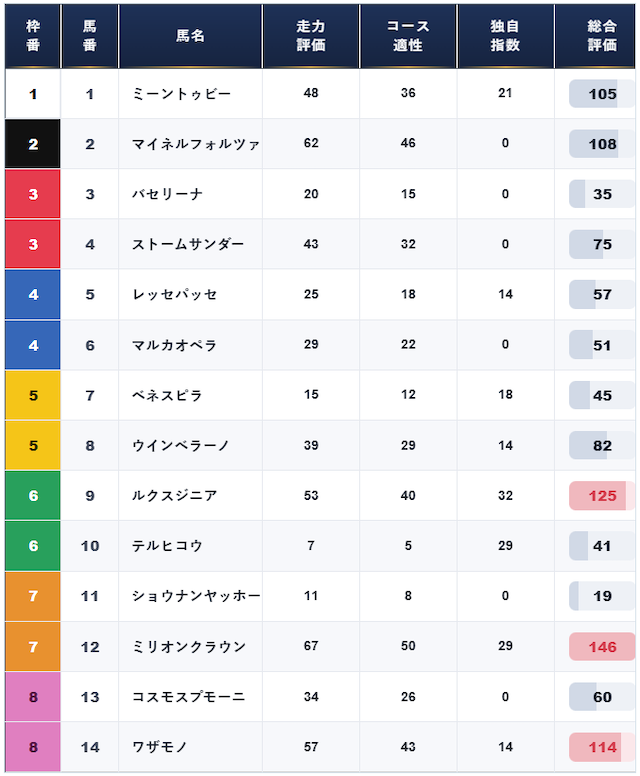This screenshot has width=640, height=776.
Task: Select horse name ミーントゥビー
Action: coord(181,94)
